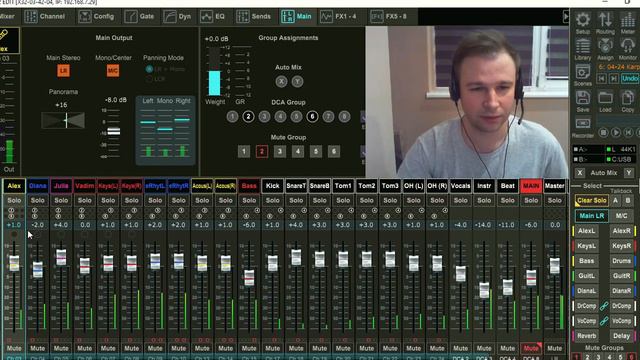Go to previous scene with skip-back icon
Viewport: 640px width, 360px height.
pyautogui.click(x=601, y=78)
